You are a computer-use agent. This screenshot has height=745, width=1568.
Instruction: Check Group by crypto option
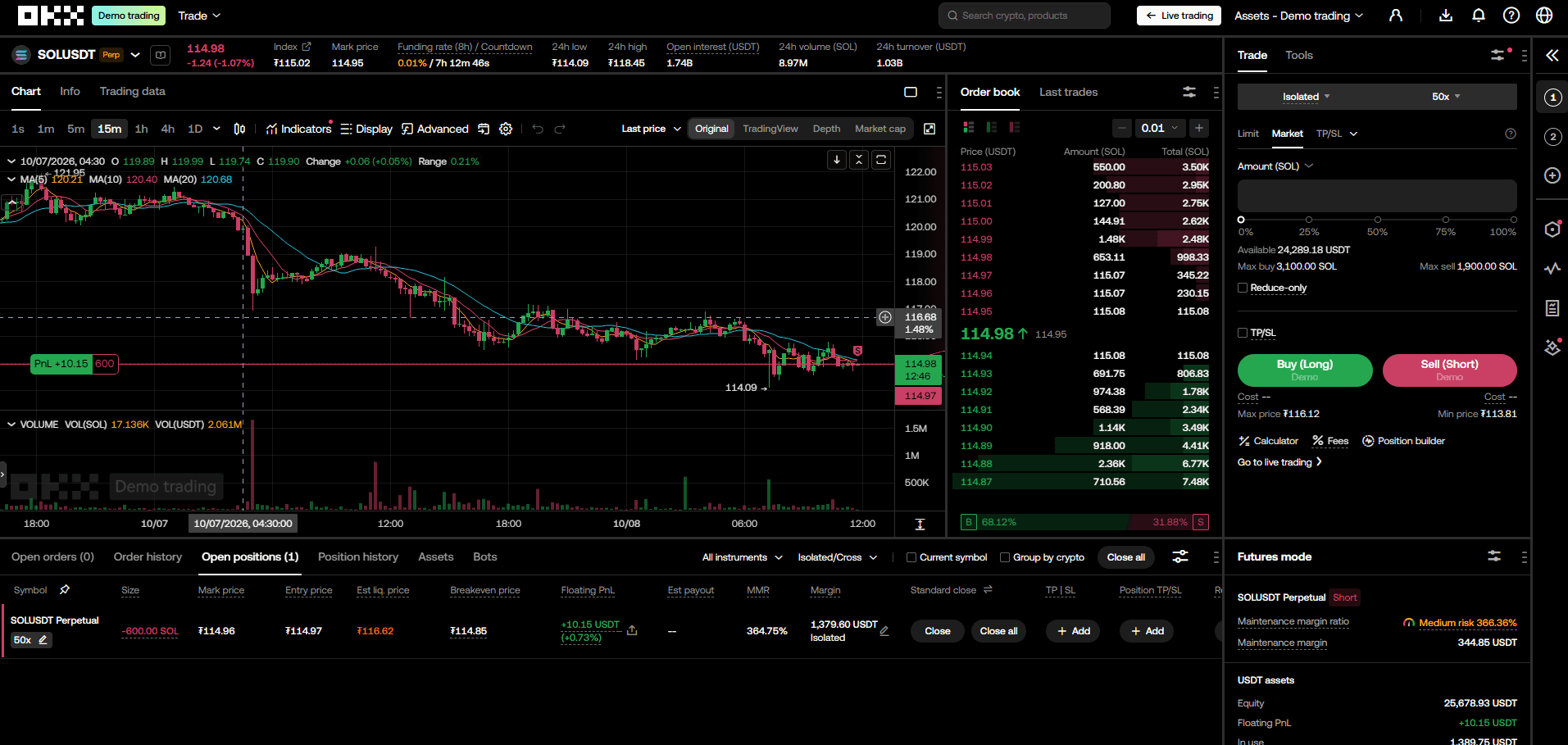pyautogui.click(x=1005, y=557)
